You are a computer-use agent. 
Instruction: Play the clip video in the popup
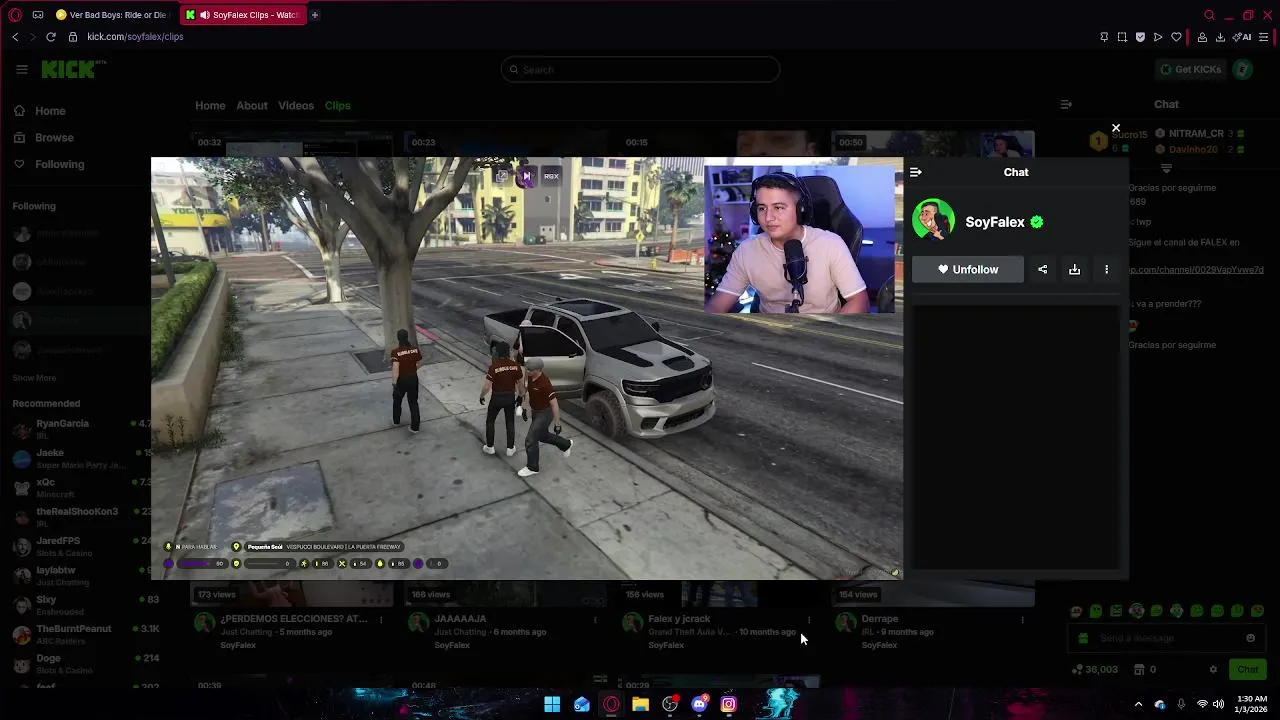(527, 368)
